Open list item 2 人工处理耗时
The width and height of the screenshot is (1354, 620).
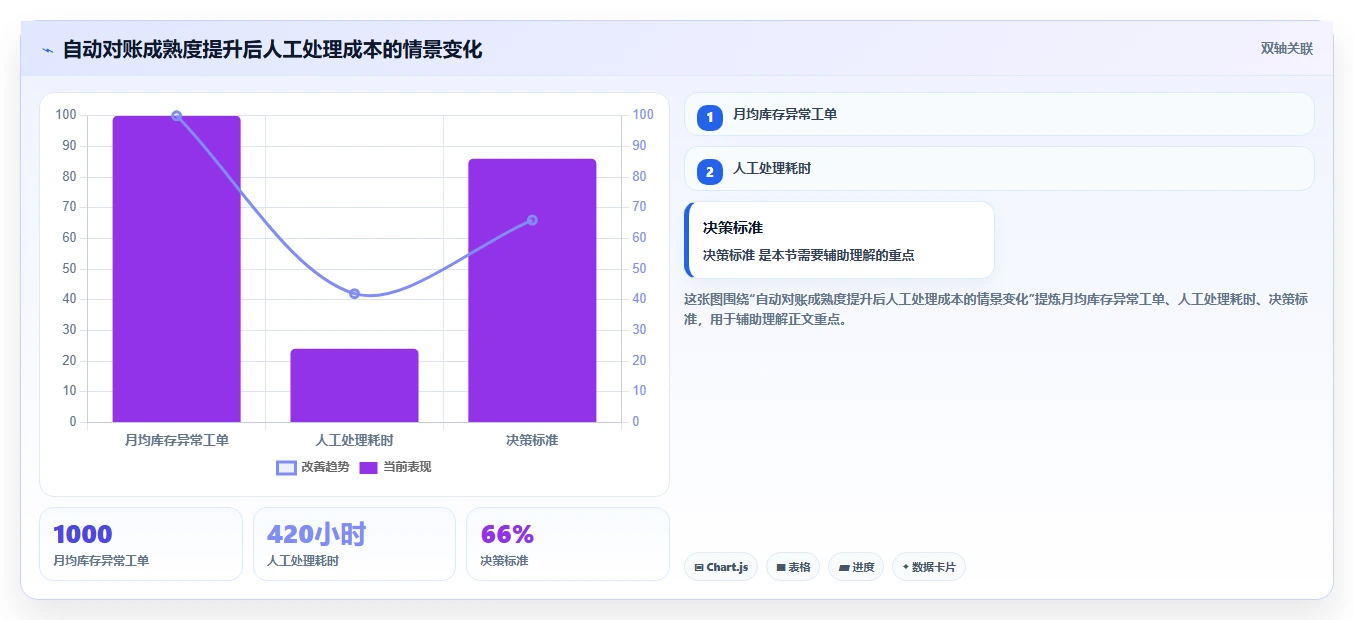point(999,169)
